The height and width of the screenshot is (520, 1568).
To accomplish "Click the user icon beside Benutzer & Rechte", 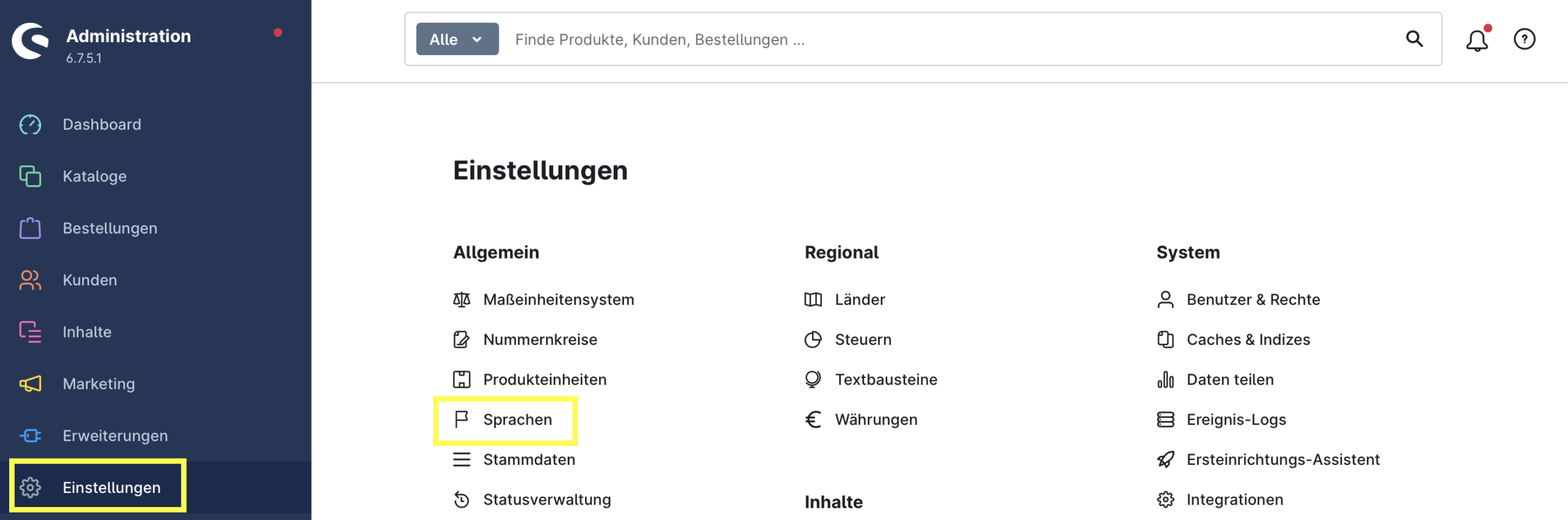I will [1166, 300].
